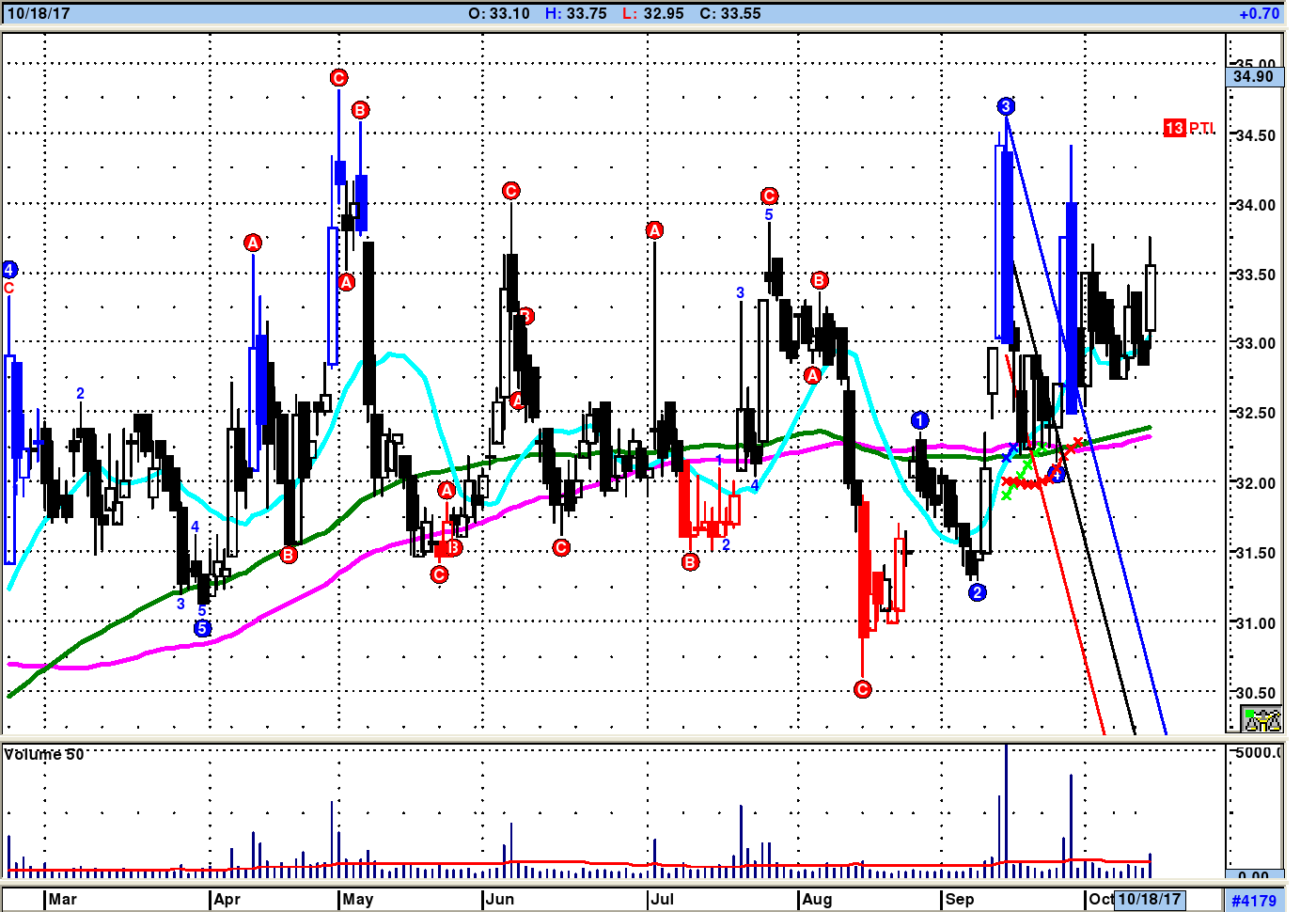
Task: Click red C marker at the May peak
Action: tap(338, 77)
